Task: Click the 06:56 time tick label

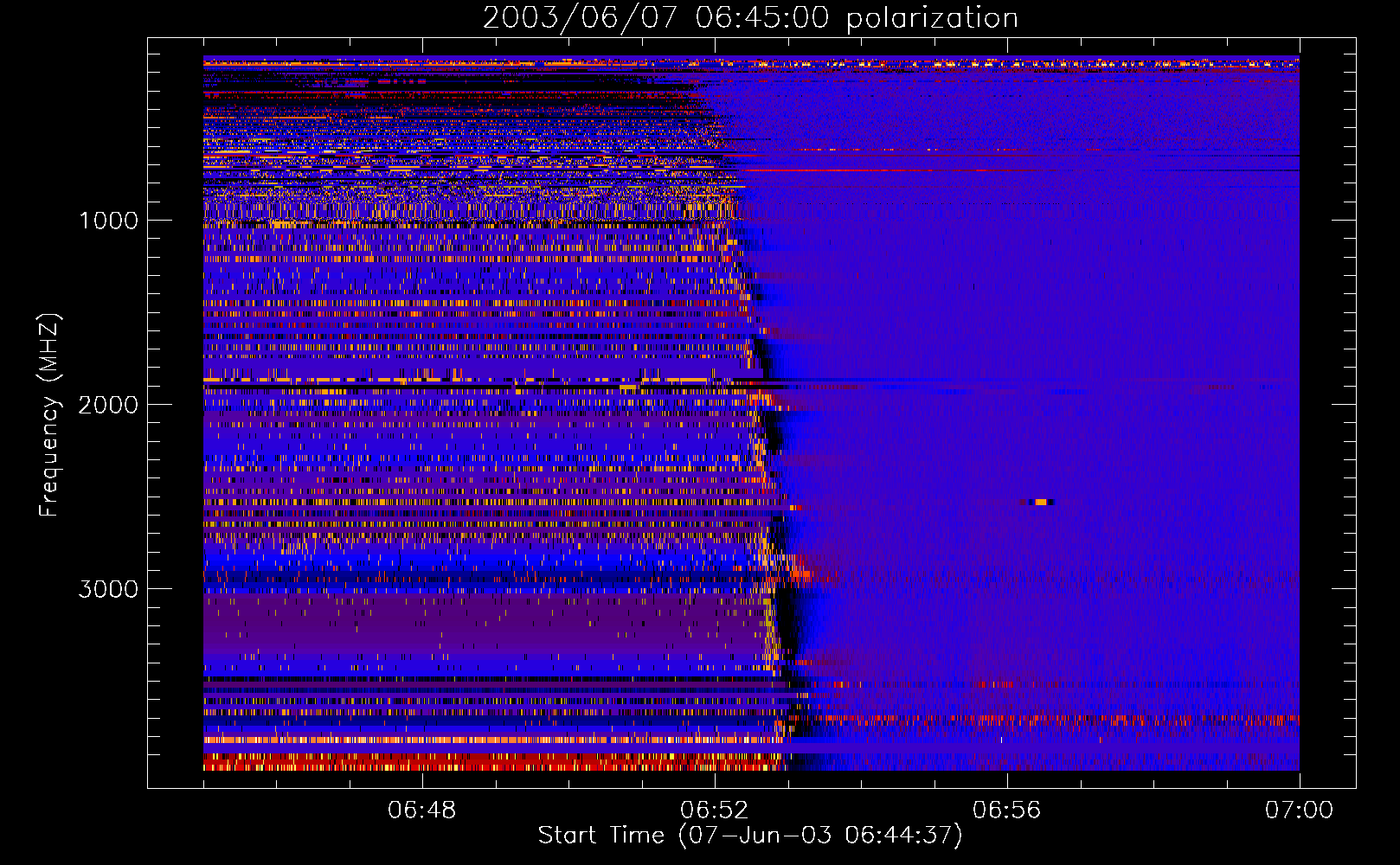Action: (1007, 811)
